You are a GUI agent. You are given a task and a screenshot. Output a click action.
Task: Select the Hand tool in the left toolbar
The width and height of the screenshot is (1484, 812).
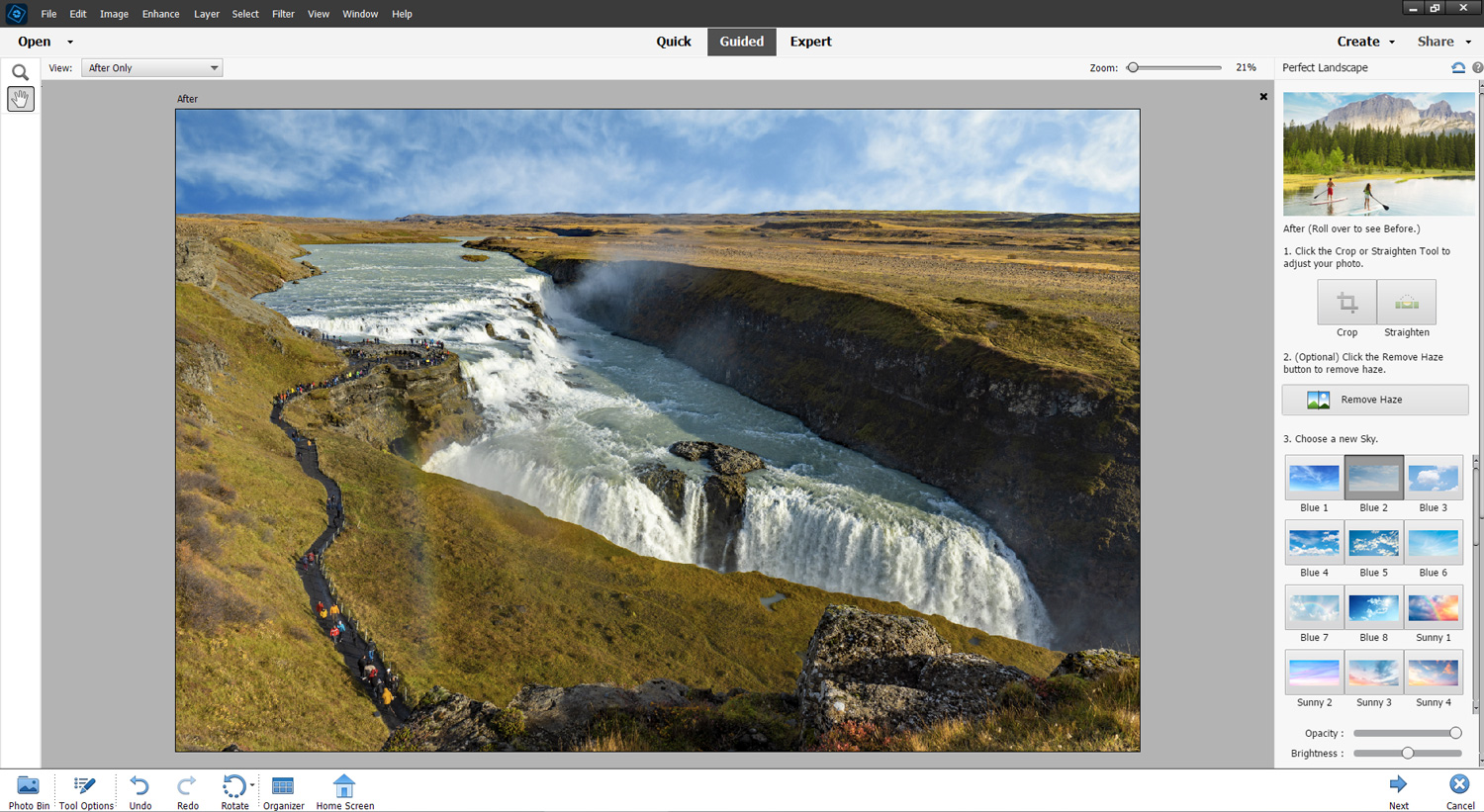coord(20,98)
